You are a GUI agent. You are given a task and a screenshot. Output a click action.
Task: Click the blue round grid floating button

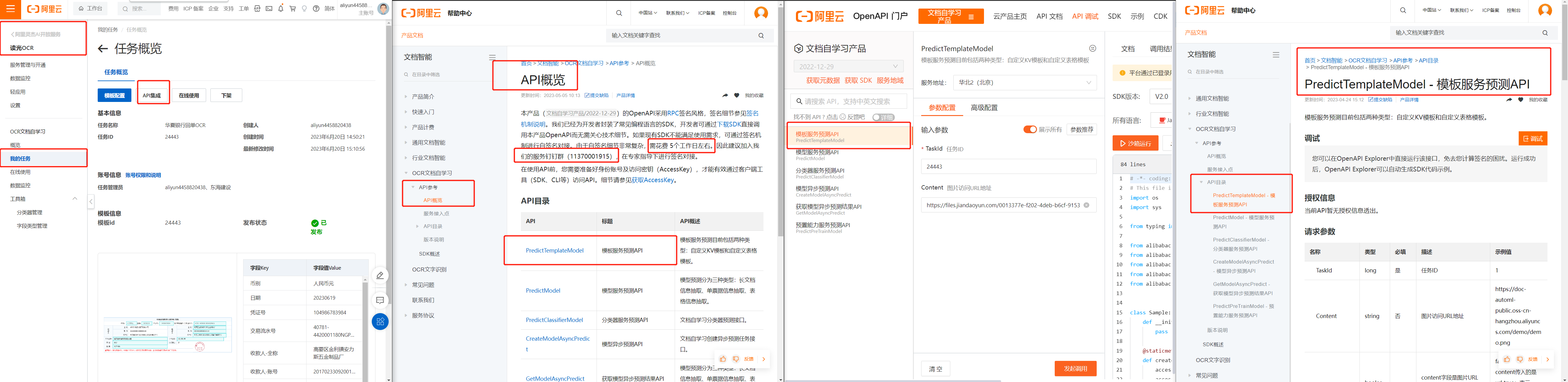tap(380, 322)
